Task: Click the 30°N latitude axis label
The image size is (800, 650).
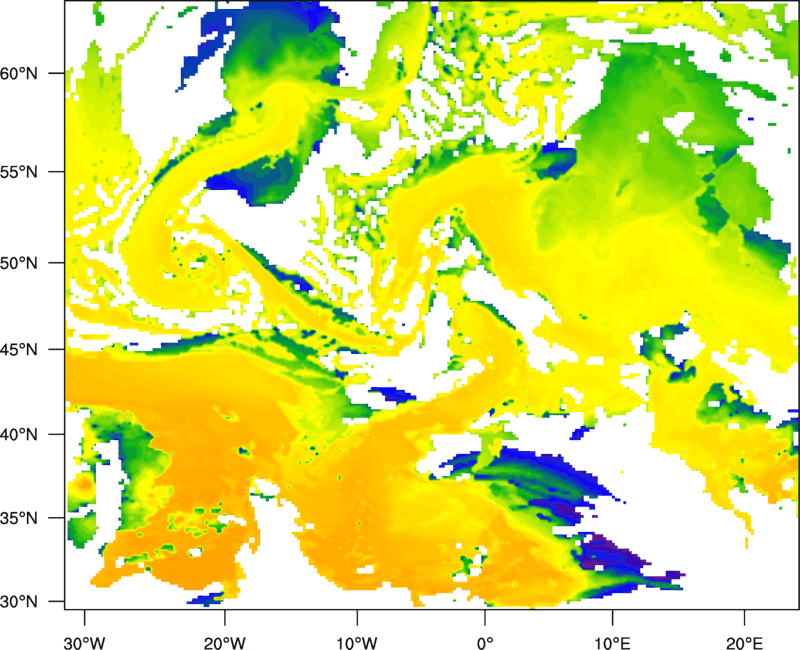Action: (x=19, y=602)
